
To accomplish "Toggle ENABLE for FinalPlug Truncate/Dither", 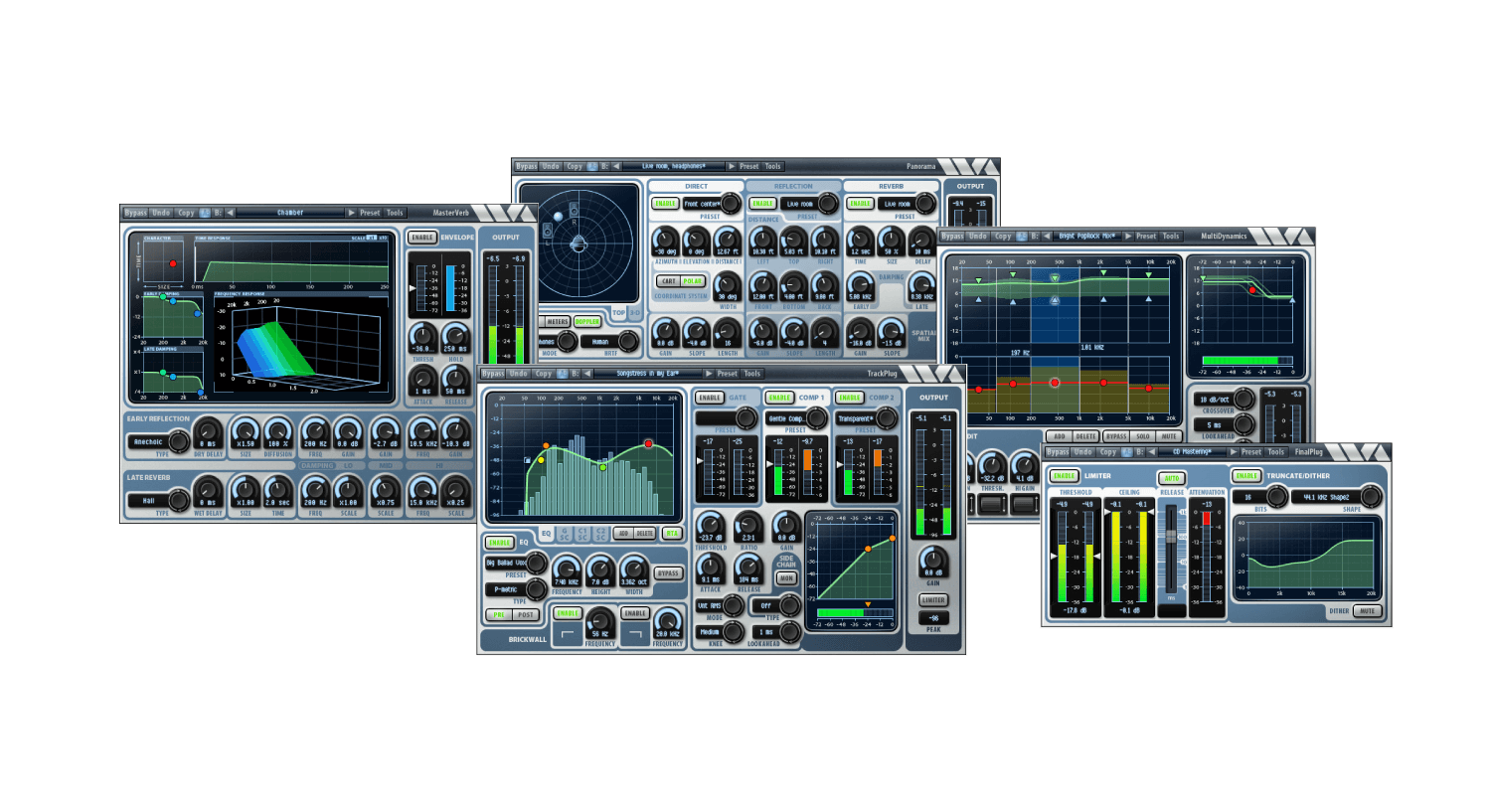I will click(x=1246, y=476).
